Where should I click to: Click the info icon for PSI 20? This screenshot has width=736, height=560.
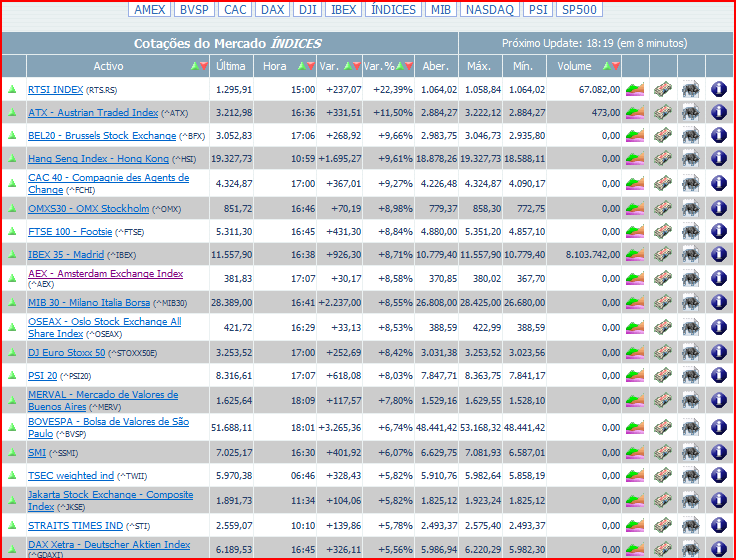[x=718, y=376]
